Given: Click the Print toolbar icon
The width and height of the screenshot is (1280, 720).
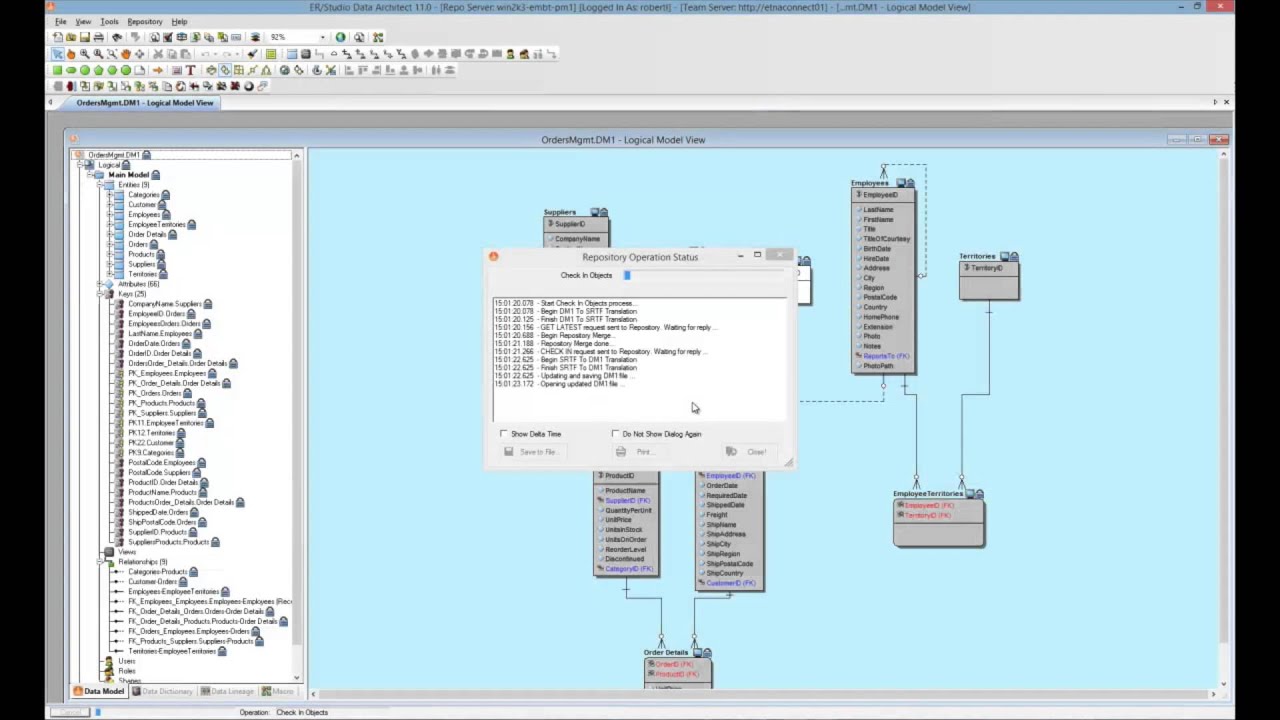Looking at the screenshot, I should (x=98, y=37).
